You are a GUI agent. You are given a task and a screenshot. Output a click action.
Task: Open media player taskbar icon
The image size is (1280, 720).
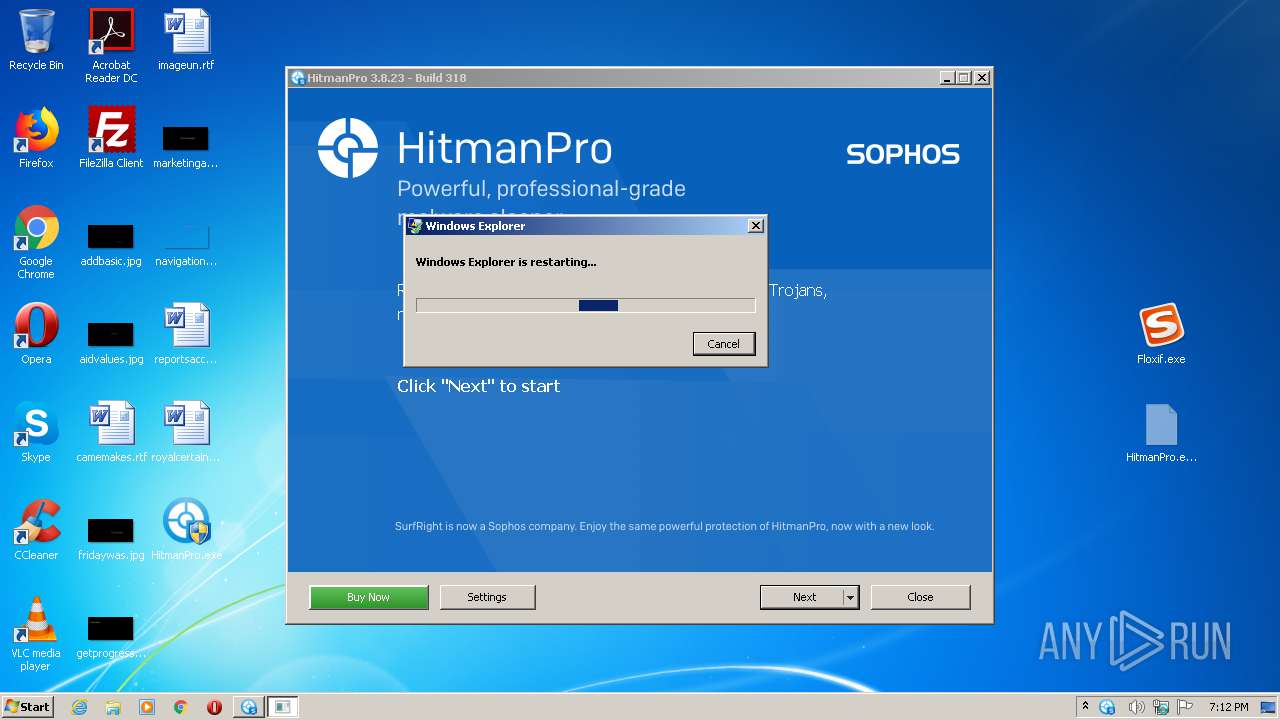147,707
